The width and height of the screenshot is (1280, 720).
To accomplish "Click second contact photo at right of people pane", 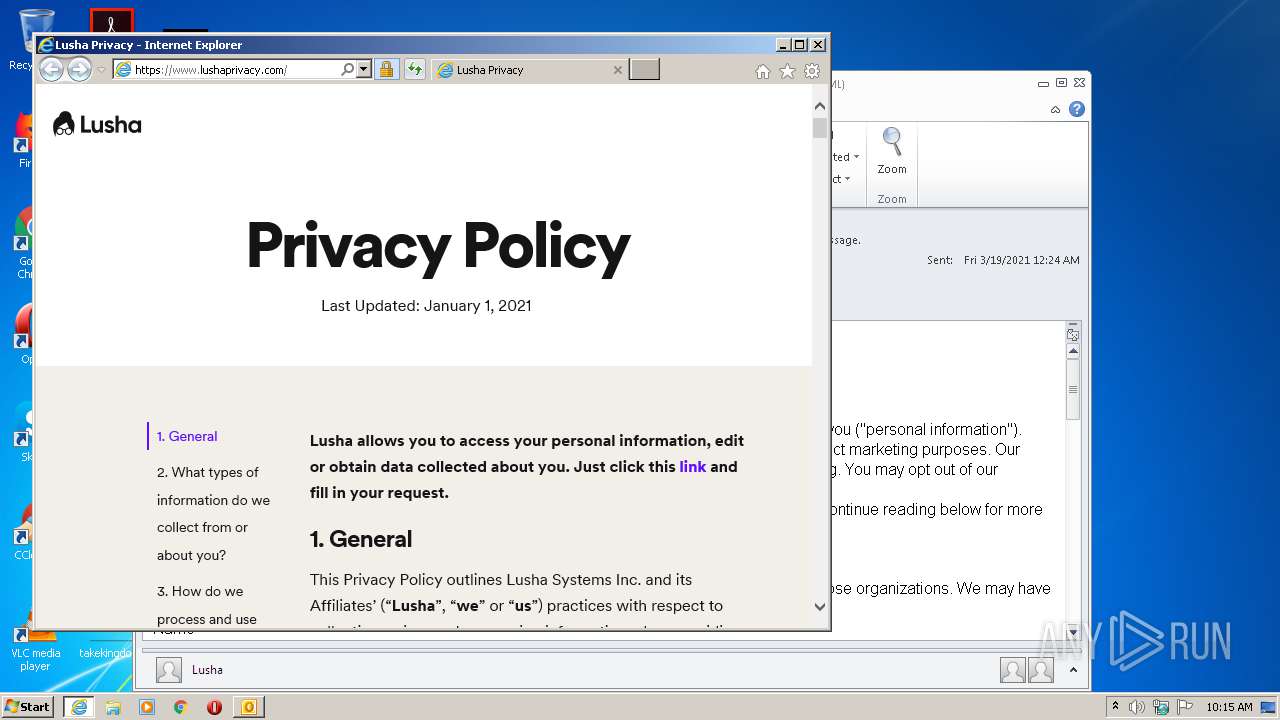I will click(1041, 670).
